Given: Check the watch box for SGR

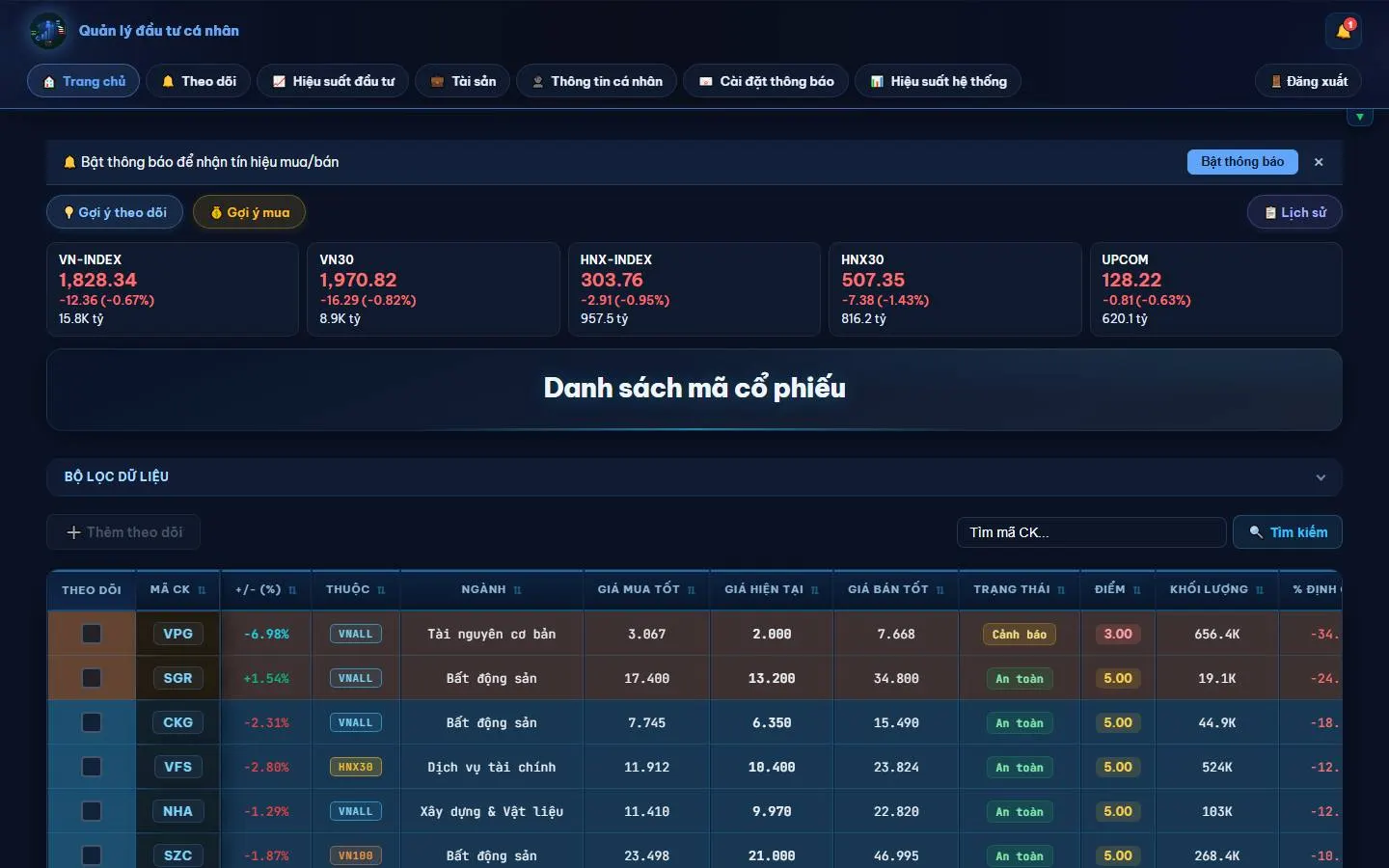Looking at the screenshot, I should [92, 678].
